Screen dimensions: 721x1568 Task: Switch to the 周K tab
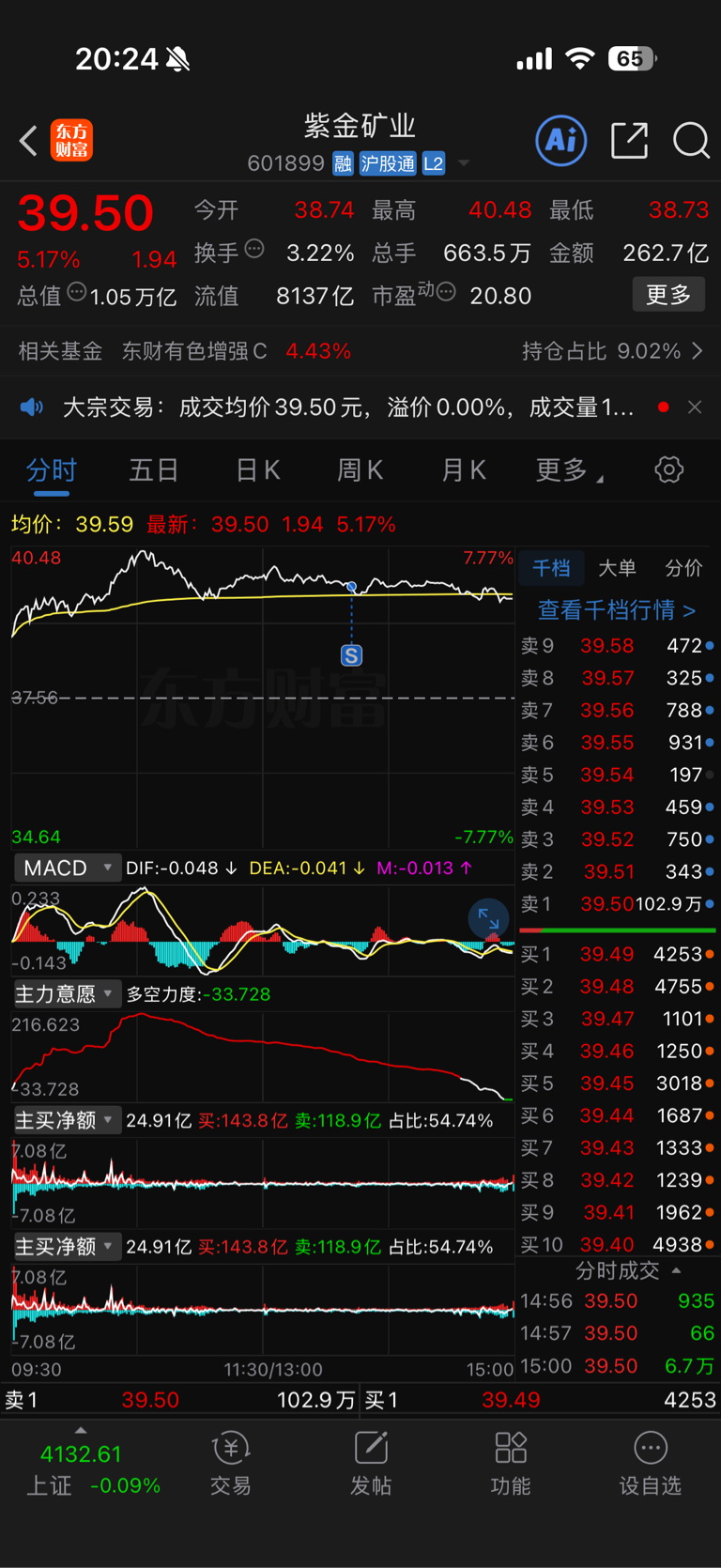tap(360, 469)
